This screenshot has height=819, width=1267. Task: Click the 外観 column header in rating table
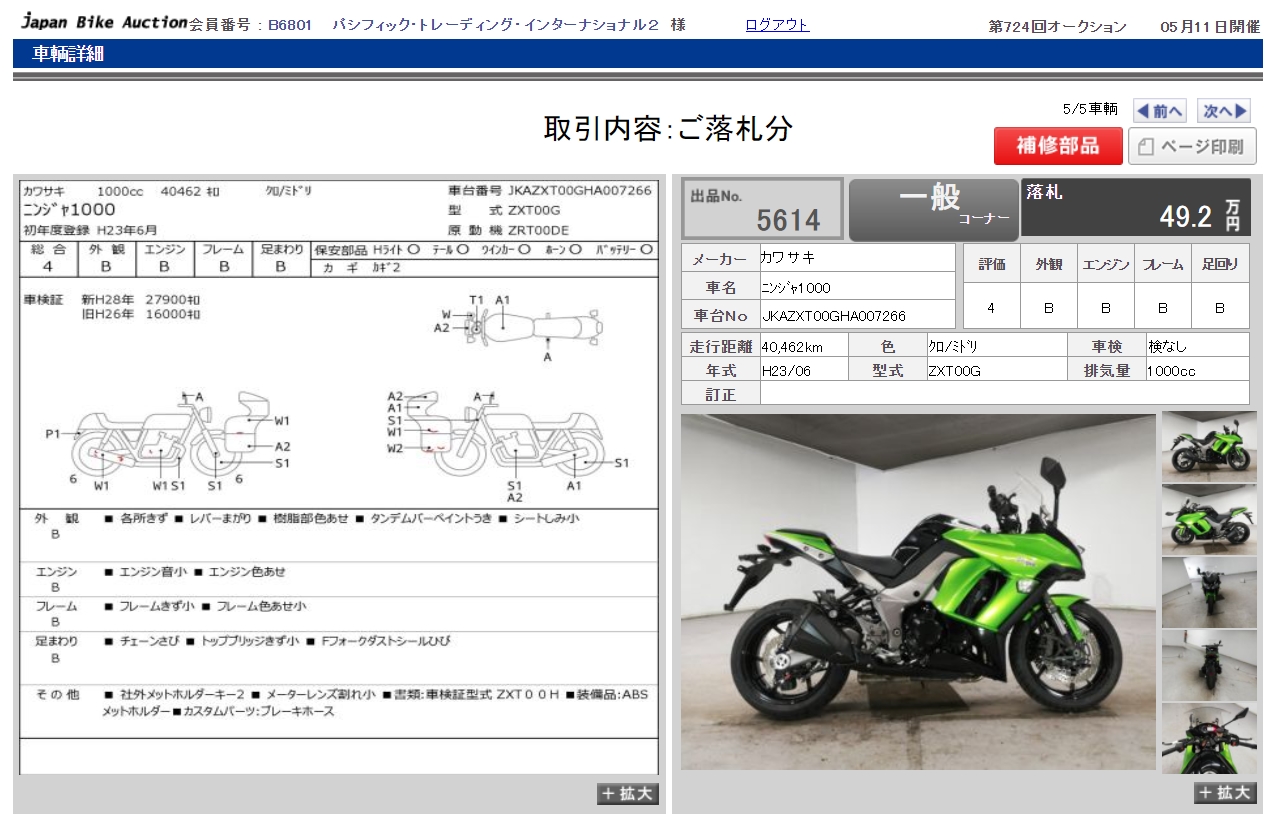(1048, 265)
